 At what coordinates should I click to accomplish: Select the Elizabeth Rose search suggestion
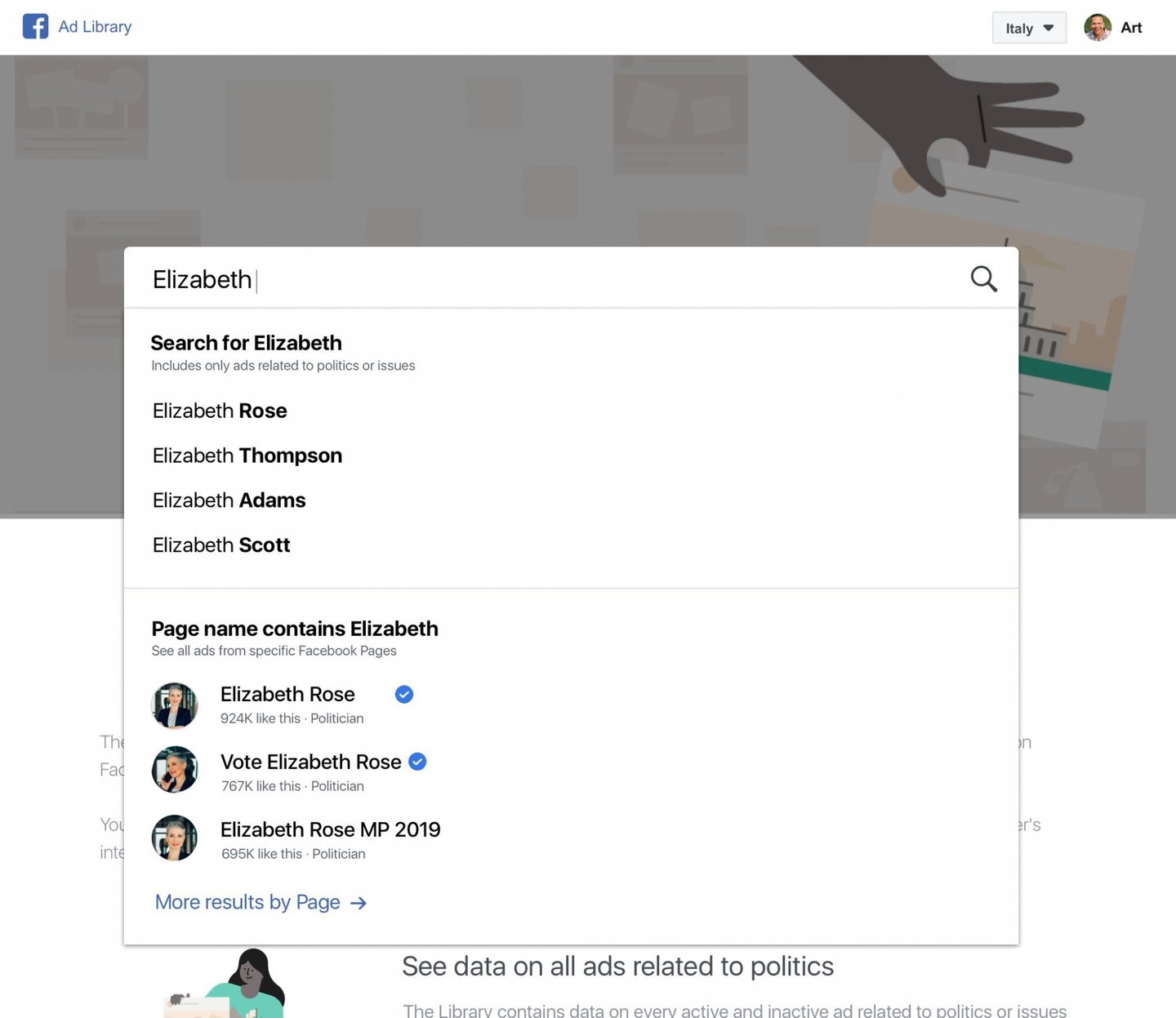click(x=220, y=411)
